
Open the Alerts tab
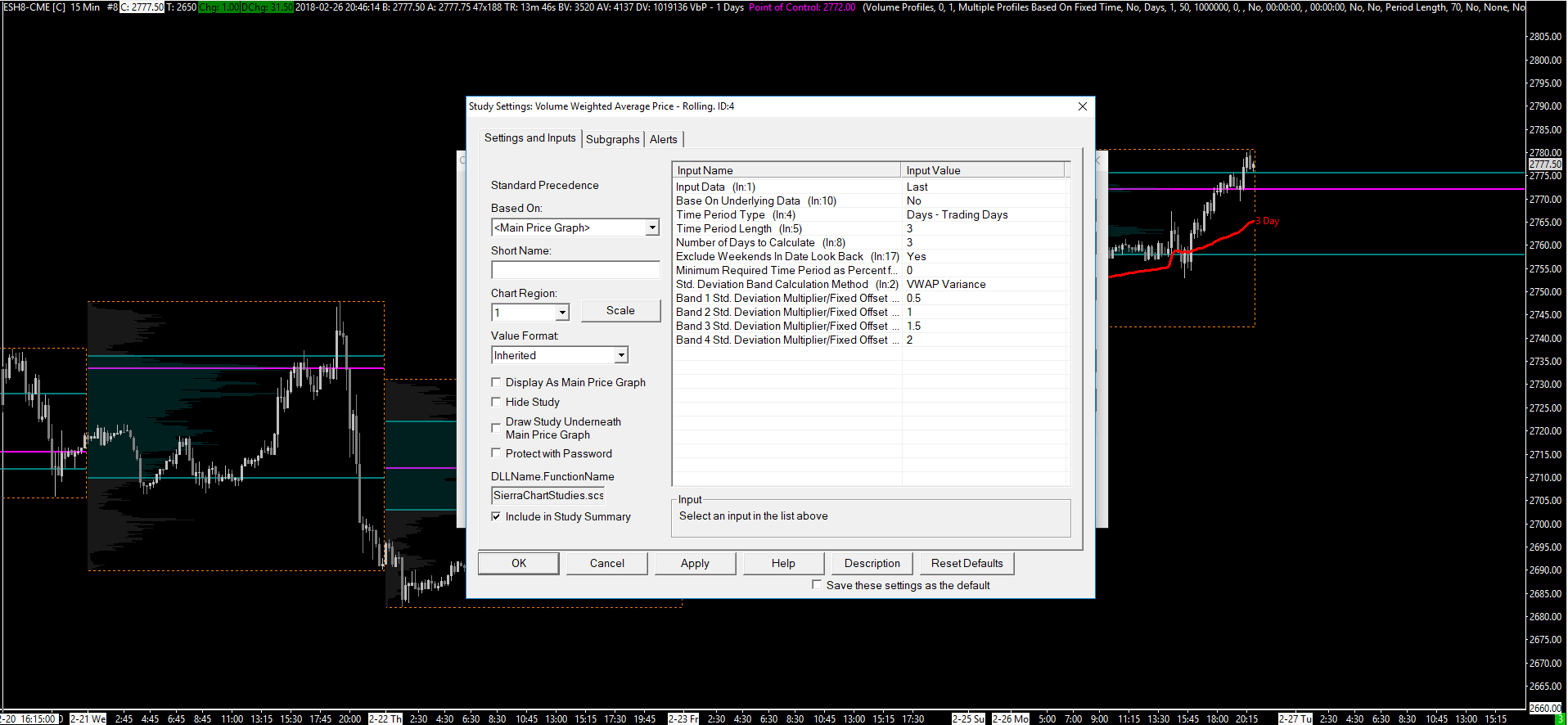pyautogui.click(x=664, y=139)
